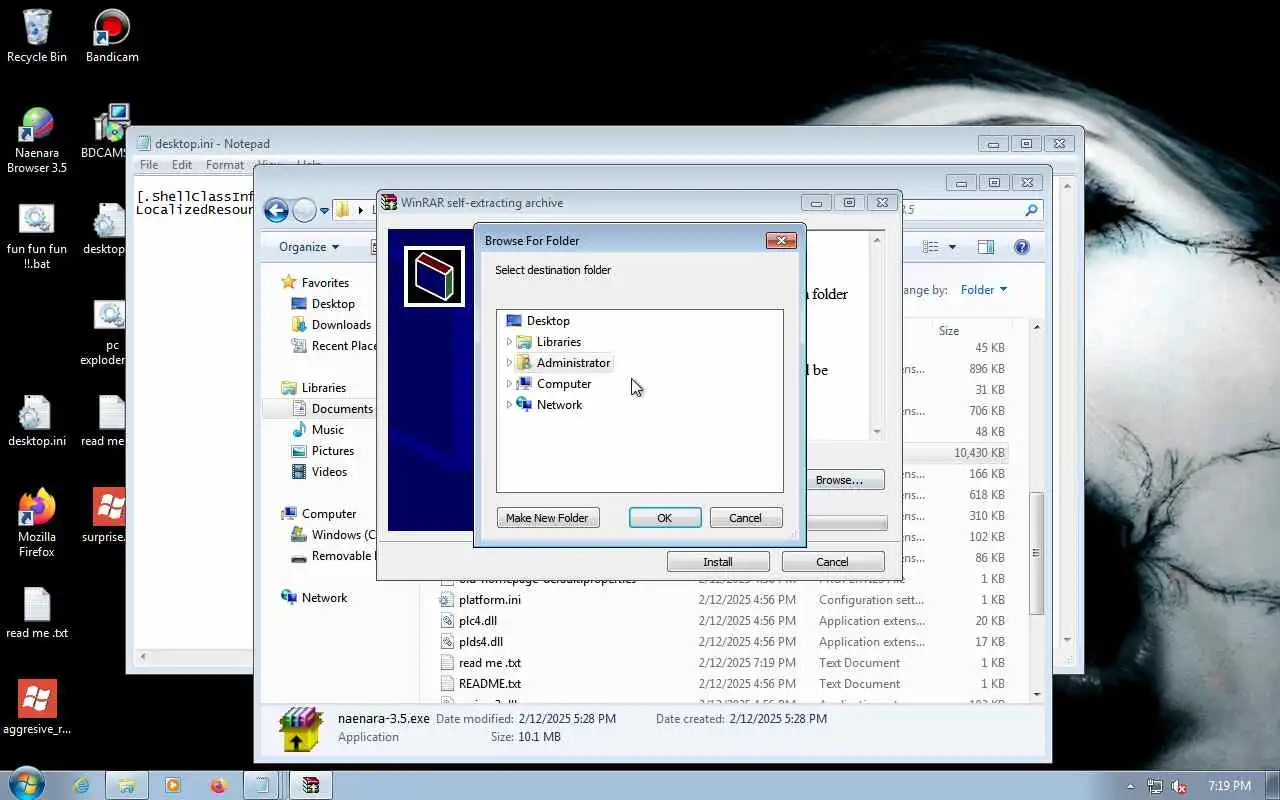Close the Browse For Folder dialog

[781, 240]
